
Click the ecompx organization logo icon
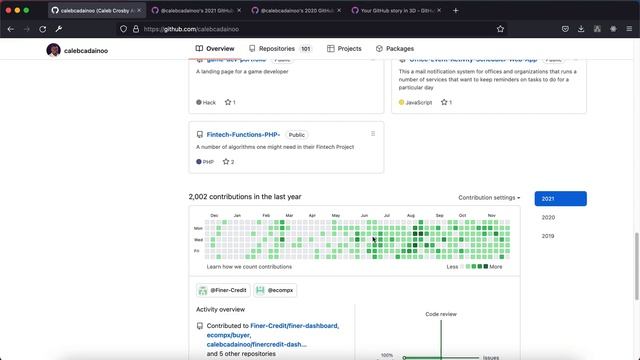[260, 290]
